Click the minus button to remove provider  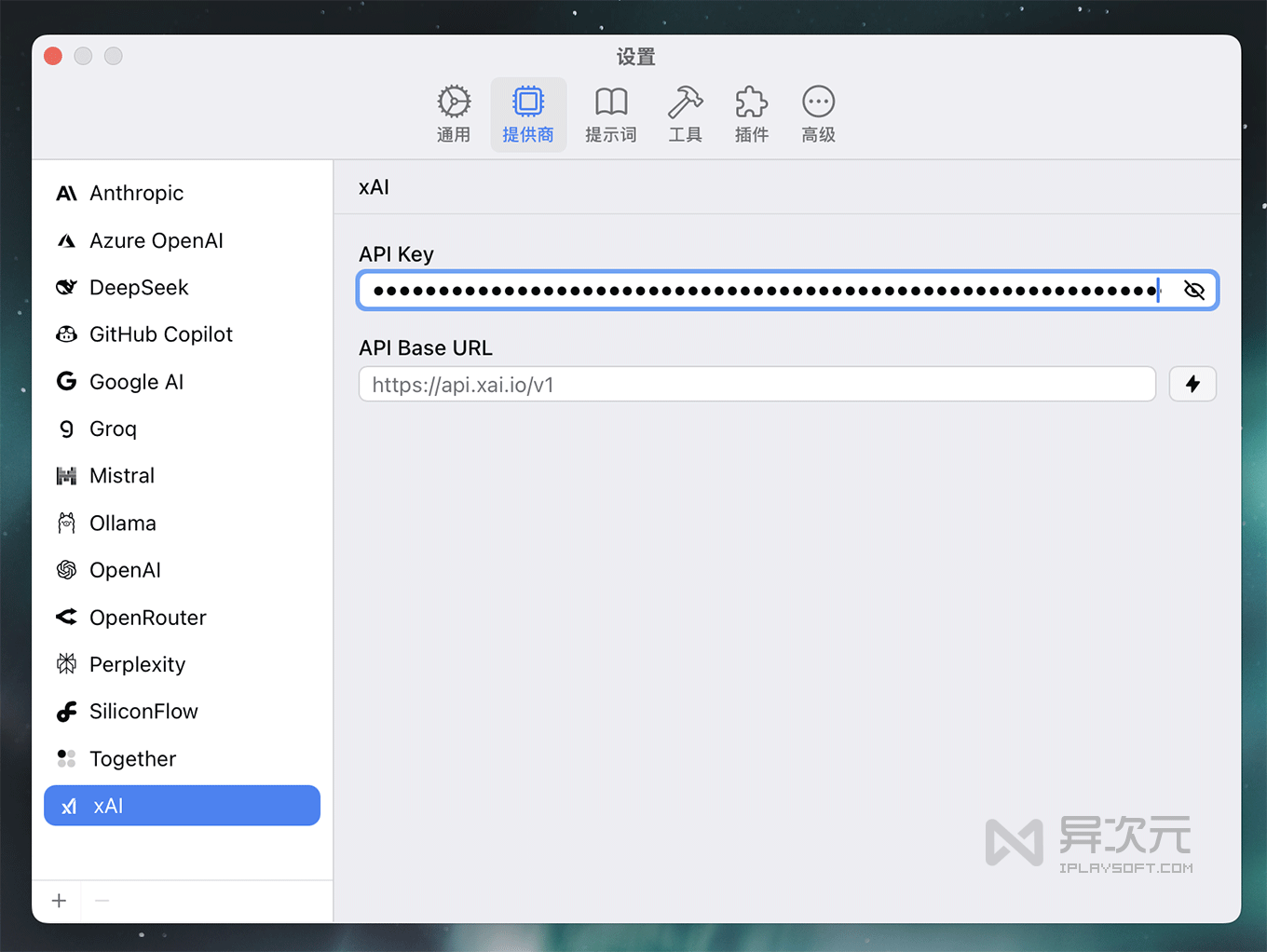point(102,901)
